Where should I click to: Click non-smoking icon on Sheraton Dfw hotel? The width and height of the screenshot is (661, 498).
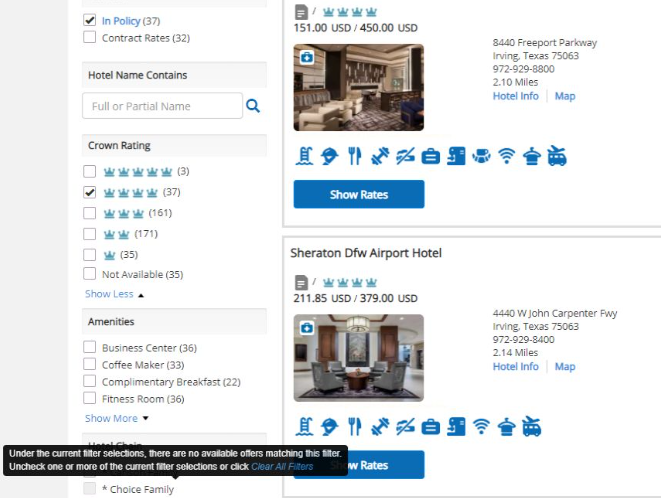tap(405, 426)
